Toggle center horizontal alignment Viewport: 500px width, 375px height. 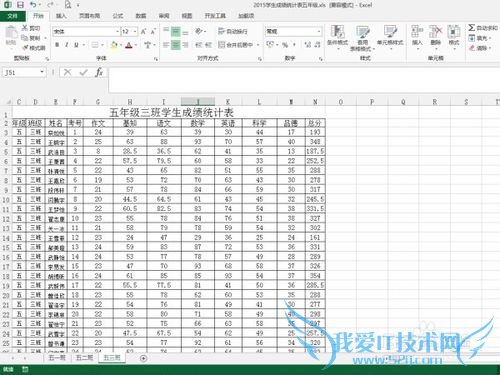(176, 45)
